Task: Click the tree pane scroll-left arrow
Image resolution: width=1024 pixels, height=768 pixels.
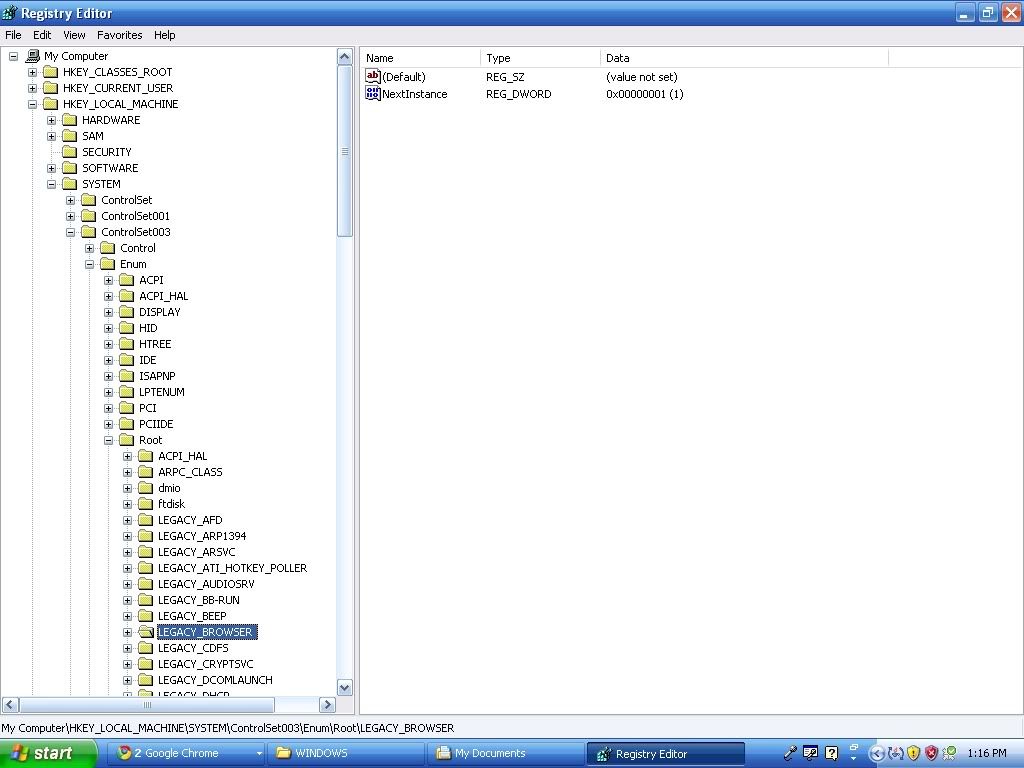Action: pyautogui.click(x=10, y=705)
